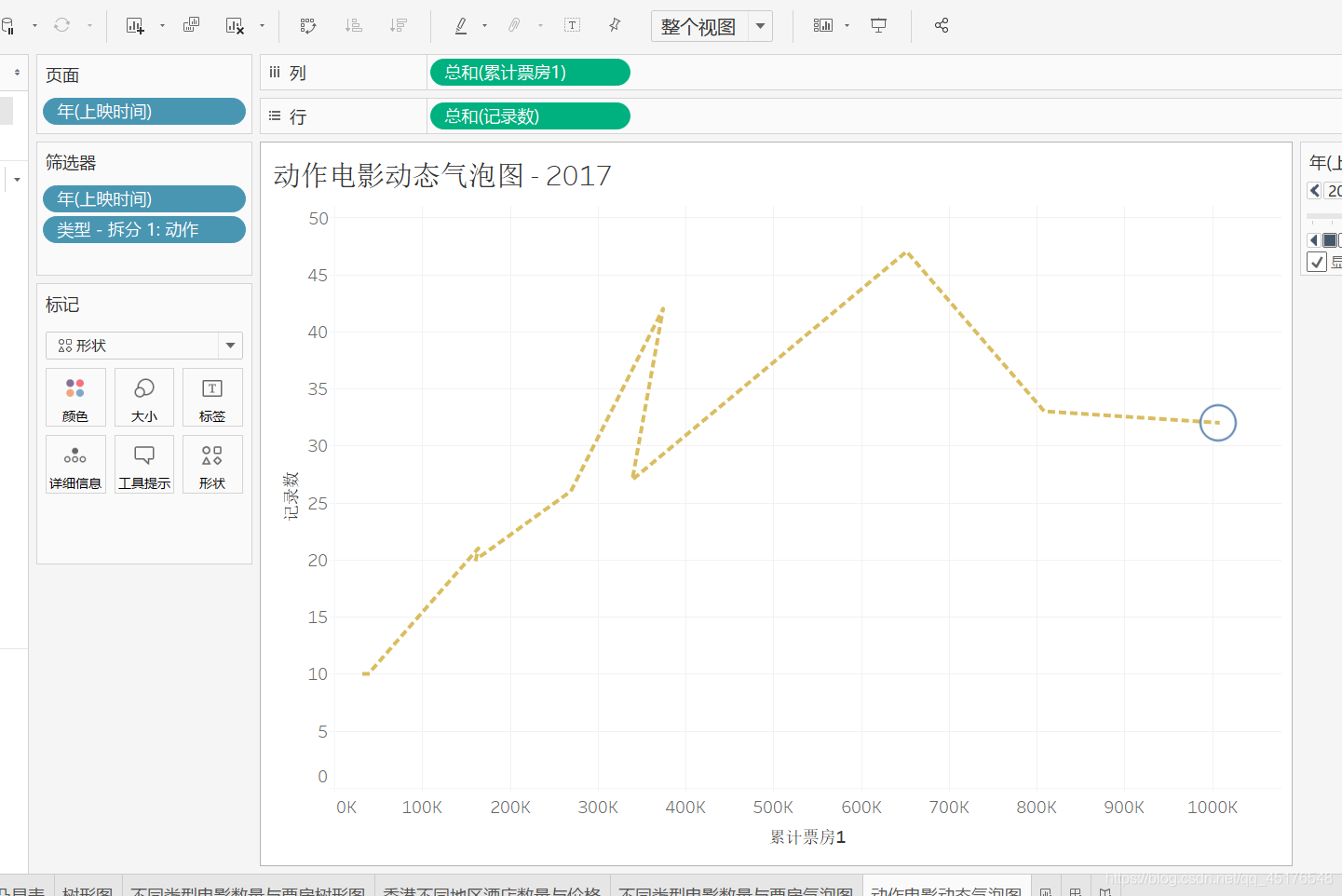Click 总和(累计票房1) pill on columns shelf
Image resolution: width=1342 pixels, height=896 pixels.
pos(530,73)
